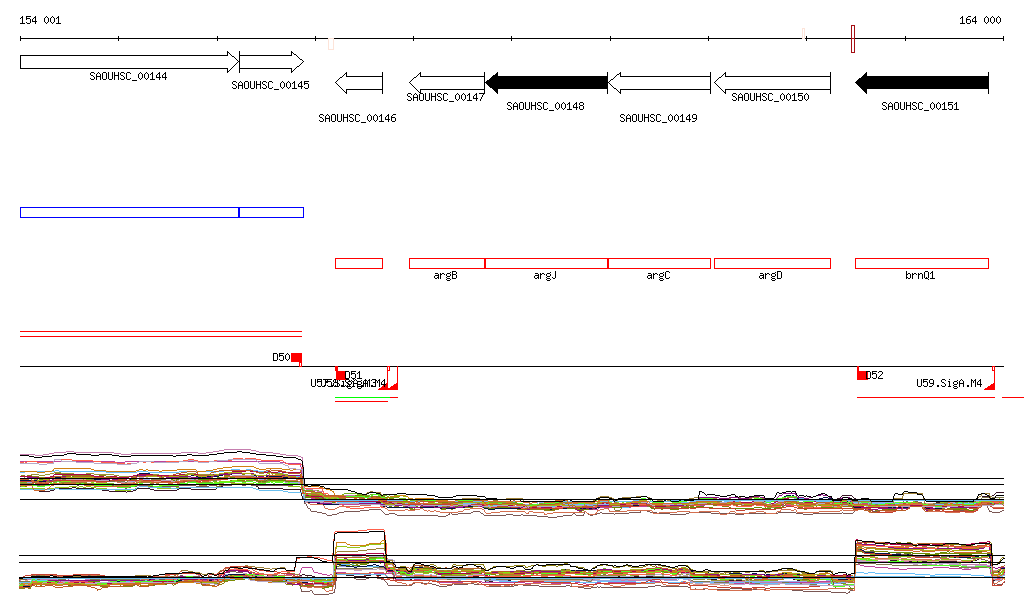Select the unlabeled red box under SAOUHSC_00146
This screenshot has width=1024, height=611.
tap(359, 264)
